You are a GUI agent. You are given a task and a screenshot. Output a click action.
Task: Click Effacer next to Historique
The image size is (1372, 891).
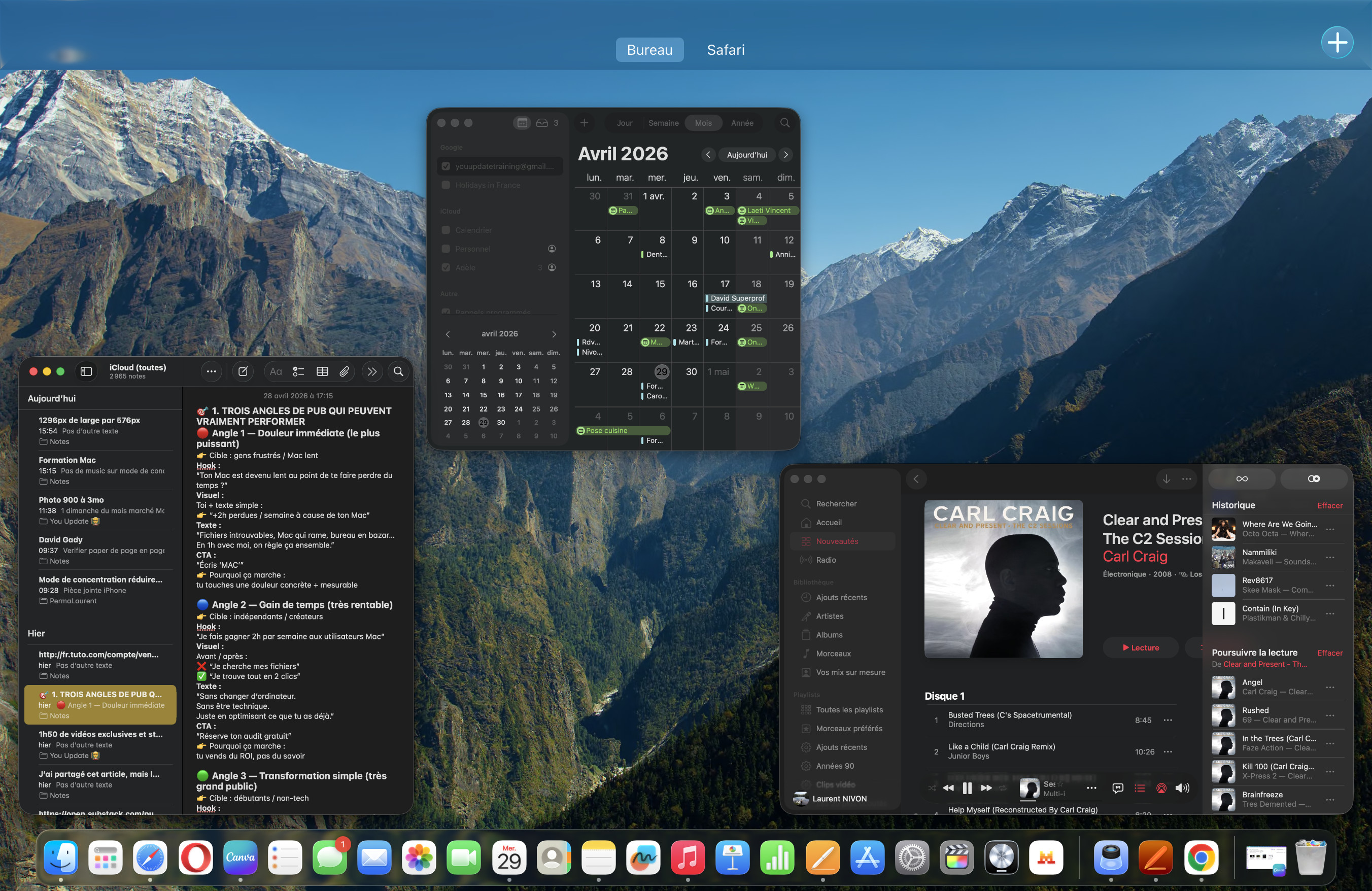click(1329, 505)
